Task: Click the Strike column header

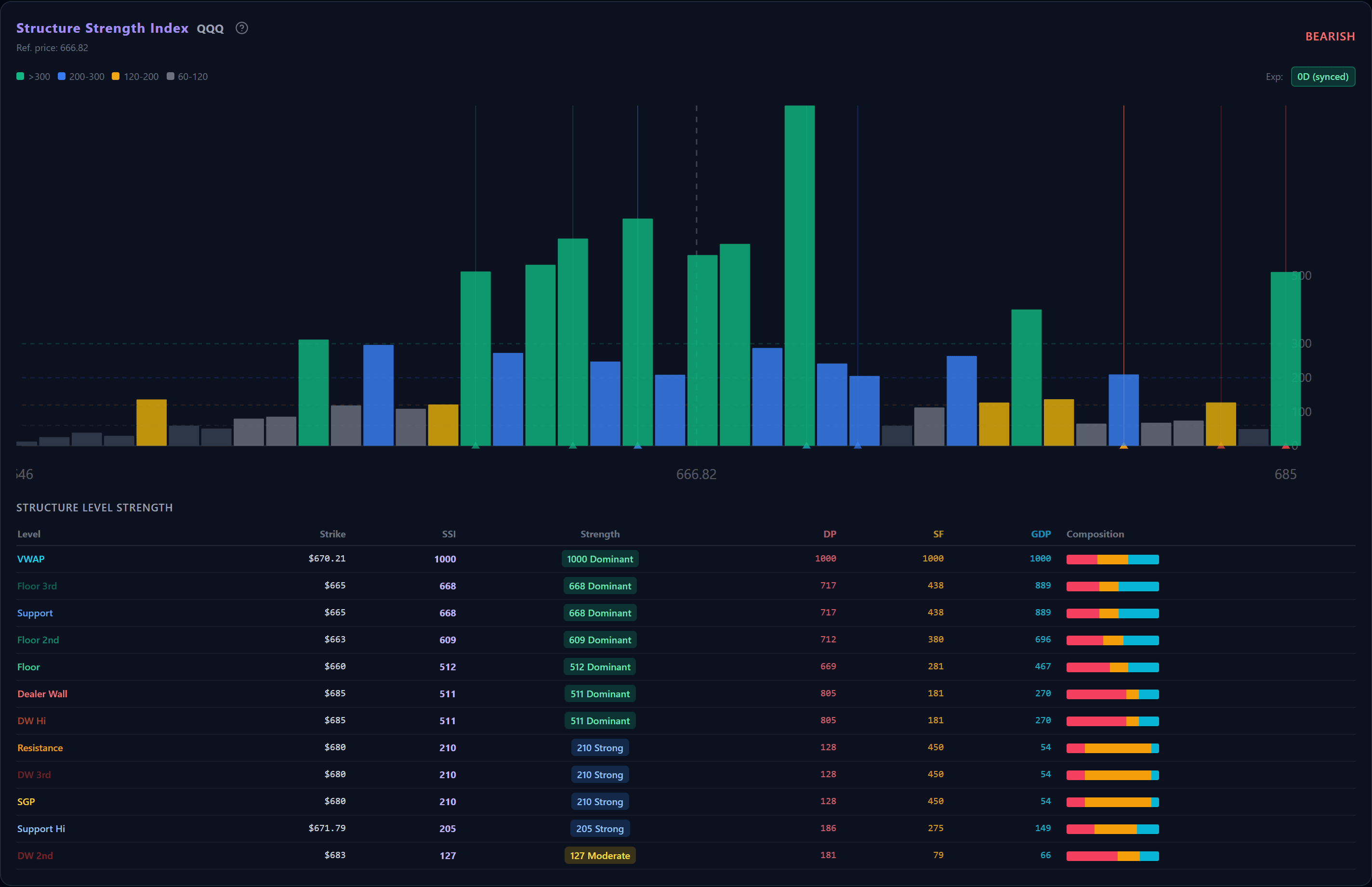Action: click(x=332, y=534)
